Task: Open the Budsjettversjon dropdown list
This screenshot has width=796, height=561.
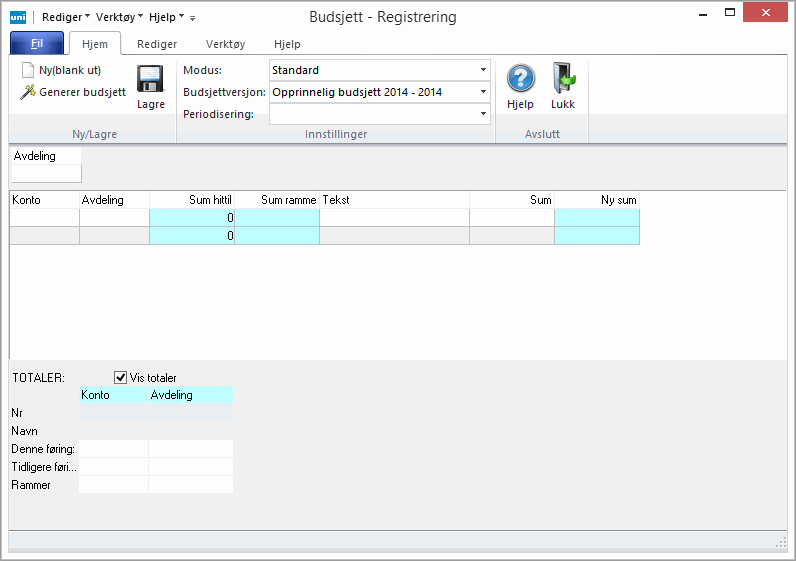Action: coord(483,92)
